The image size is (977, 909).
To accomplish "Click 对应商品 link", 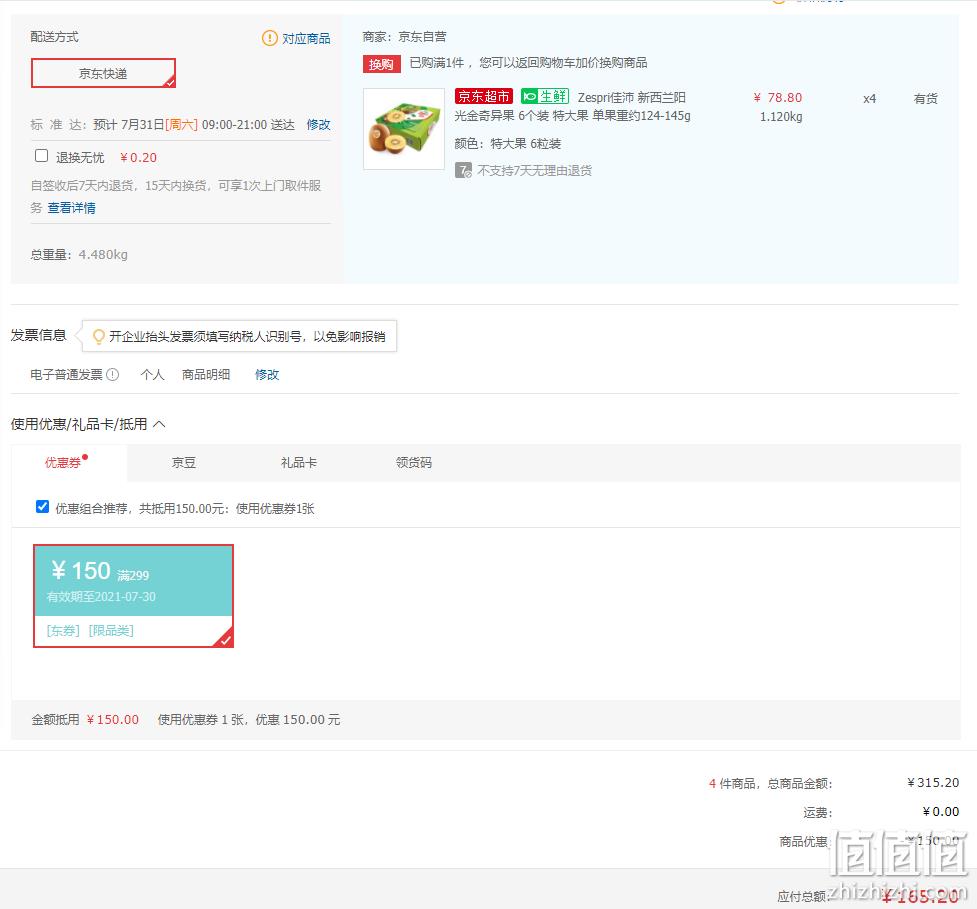I will (x=306, y=39).
